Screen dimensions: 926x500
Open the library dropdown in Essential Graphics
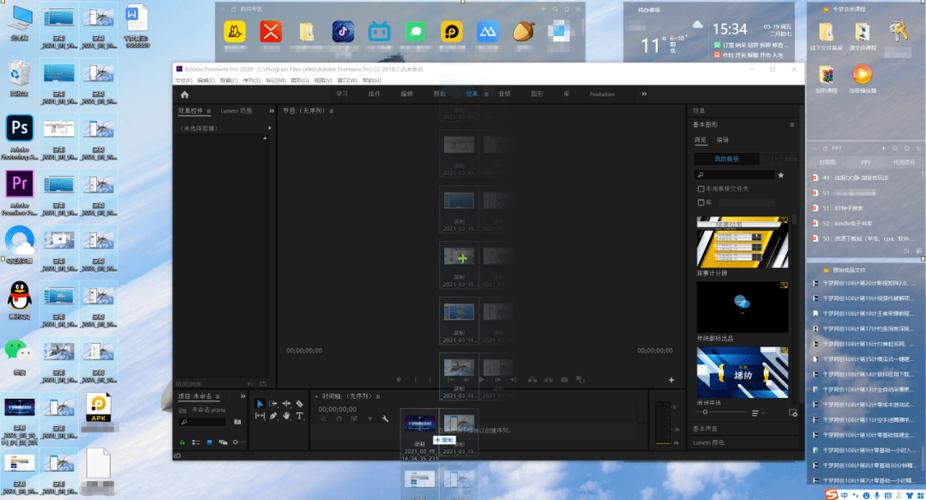746,202
